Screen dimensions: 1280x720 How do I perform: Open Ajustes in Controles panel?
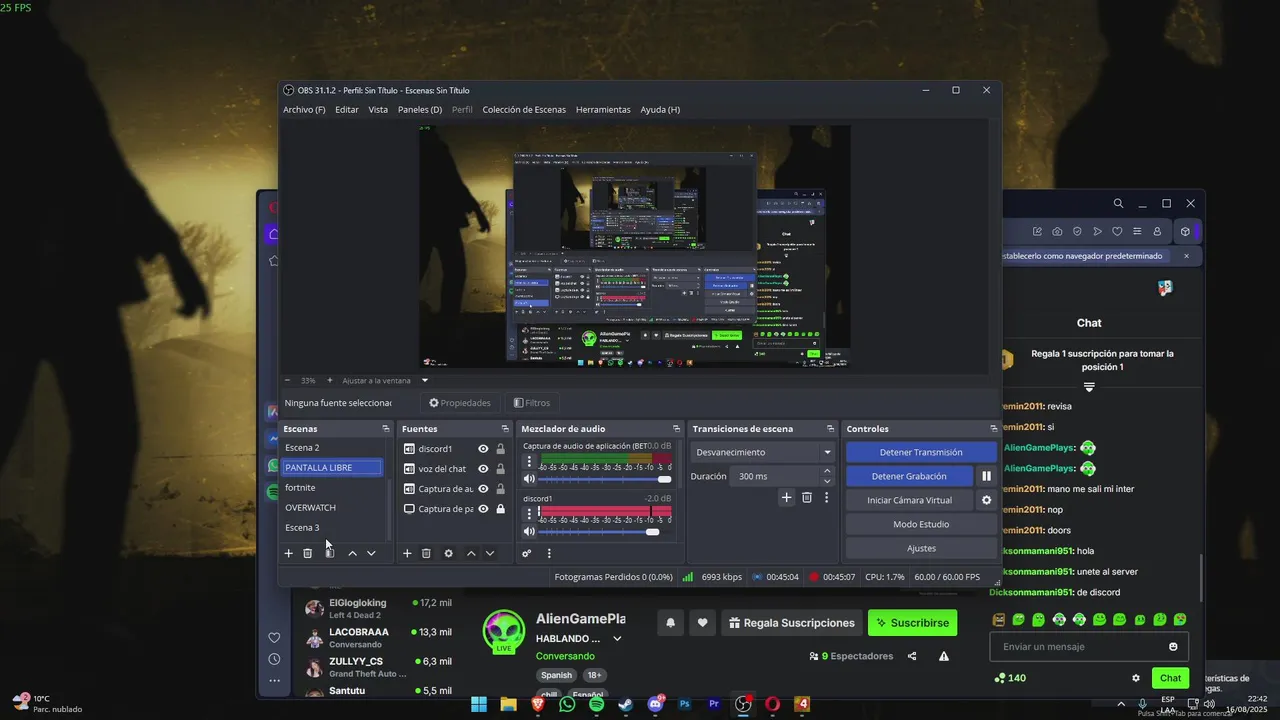coord(921,548)
